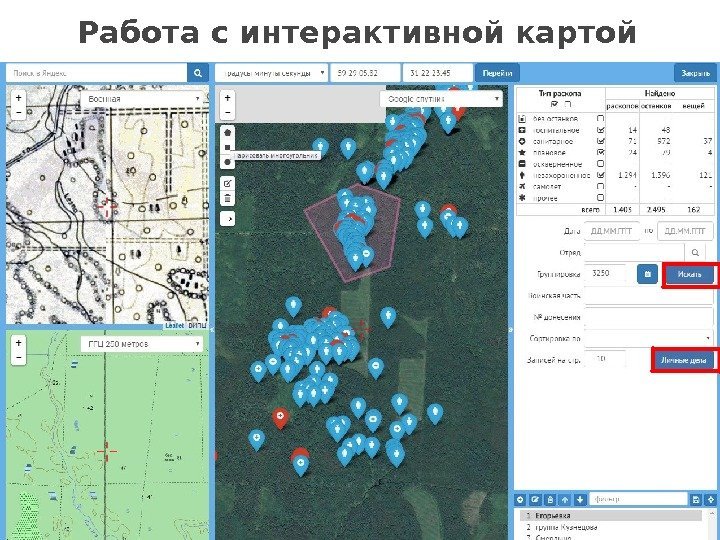Click the latitude coordinate field
The height and width of the screenshot is (540, 720).
coord(365,73)
